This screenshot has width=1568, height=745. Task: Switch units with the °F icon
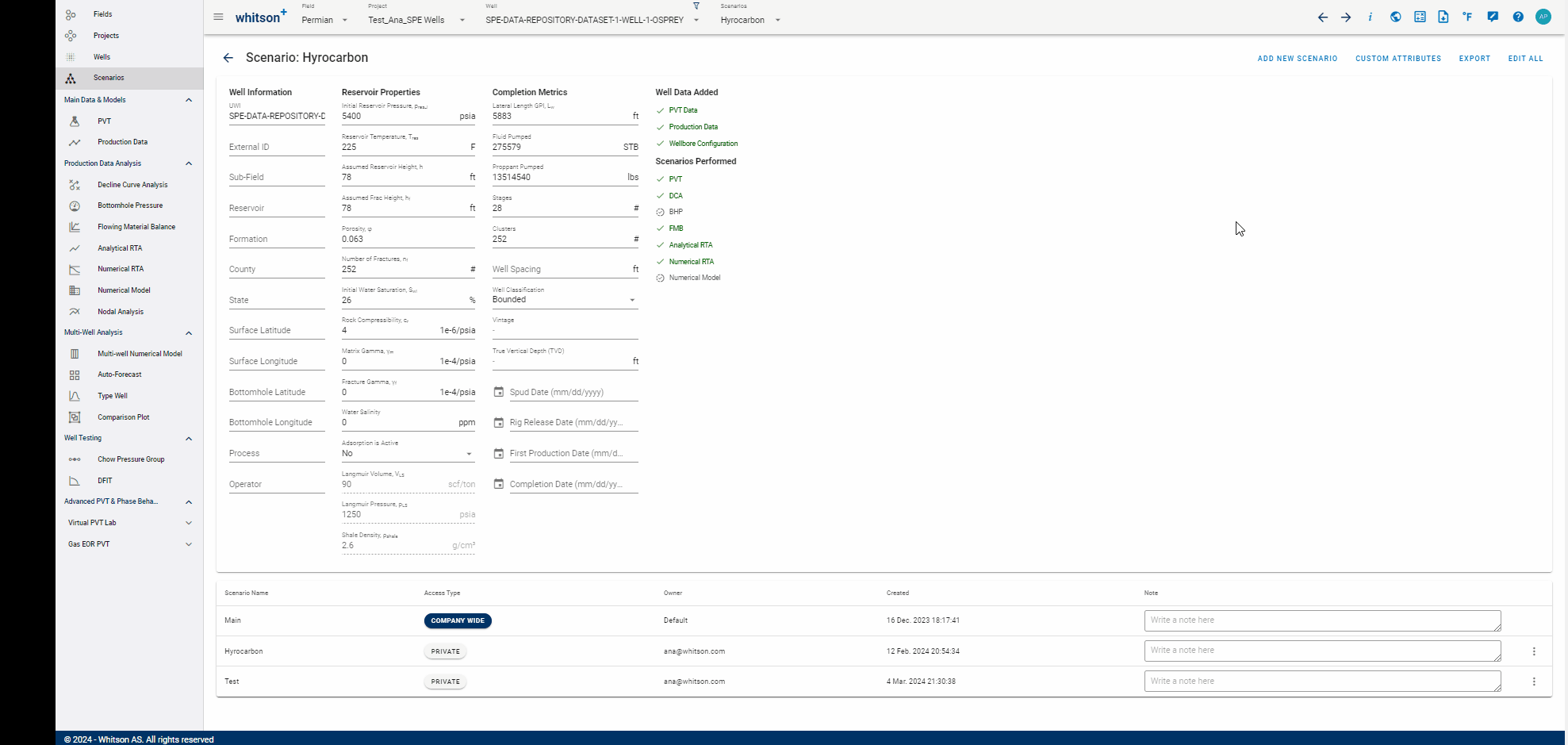(1468, 17)
